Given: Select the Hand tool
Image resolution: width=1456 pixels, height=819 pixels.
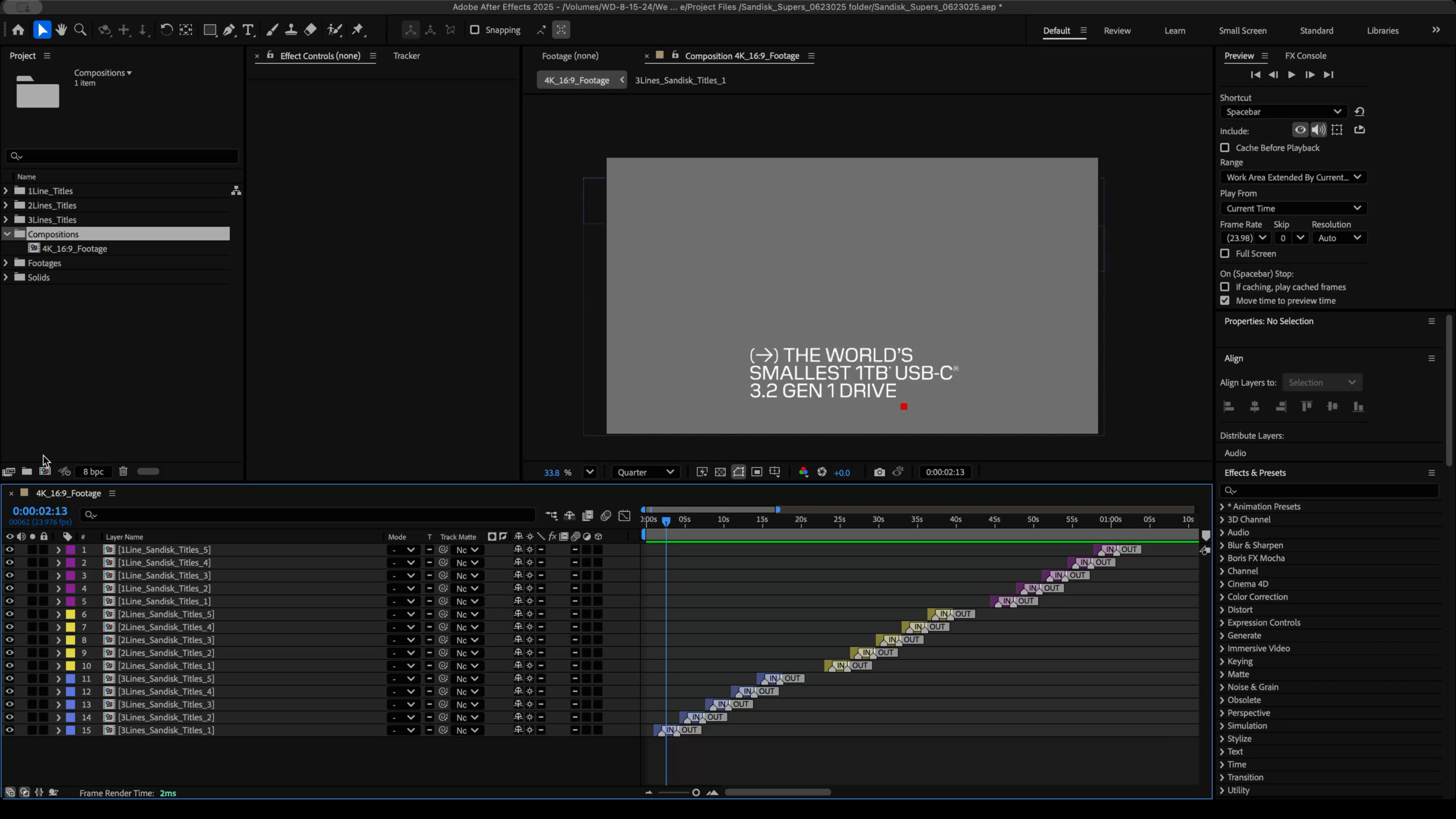Looking at the screenshot, I should tap(61, 30).
